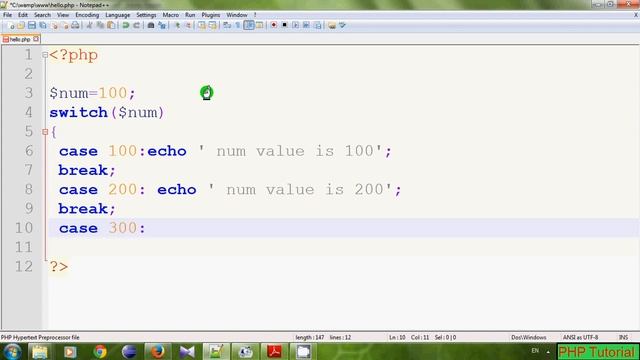Viewport: 640px width, 360px height.
Task: Open the Edit menu
Action: (23, 15)
